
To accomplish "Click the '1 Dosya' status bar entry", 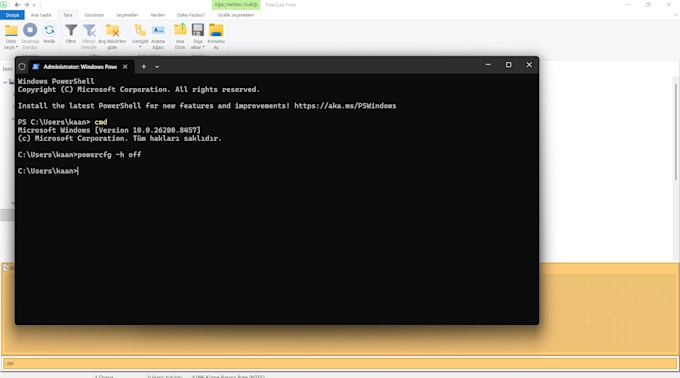I will (104, 376).
